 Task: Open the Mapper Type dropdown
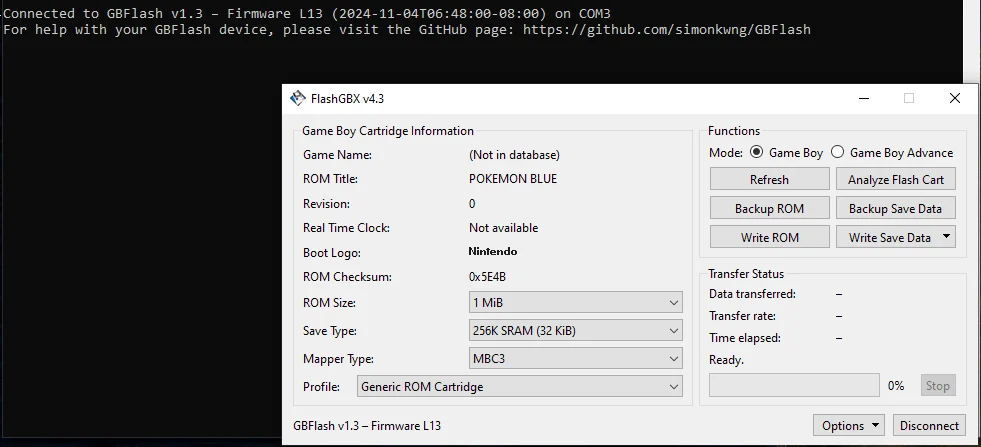point(576,359)
